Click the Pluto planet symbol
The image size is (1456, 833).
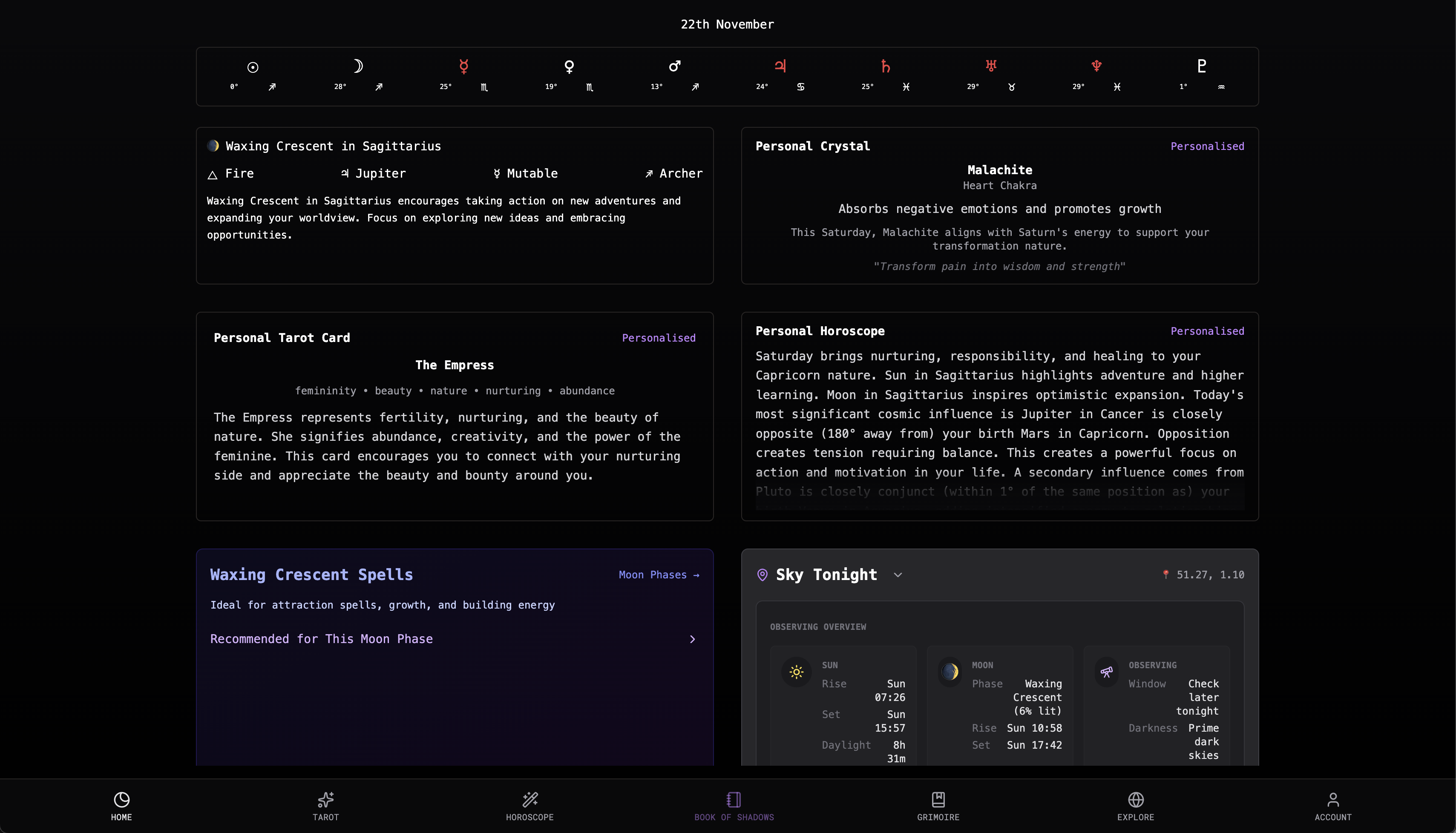(1201, 66)
